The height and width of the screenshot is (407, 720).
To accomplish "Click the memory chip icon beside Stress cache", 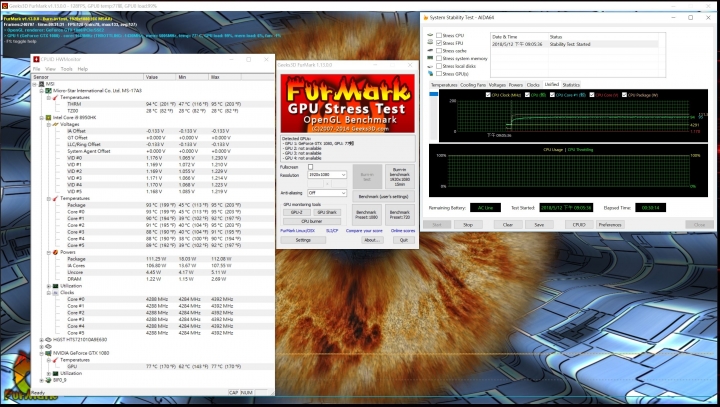I will pos(430,51).
